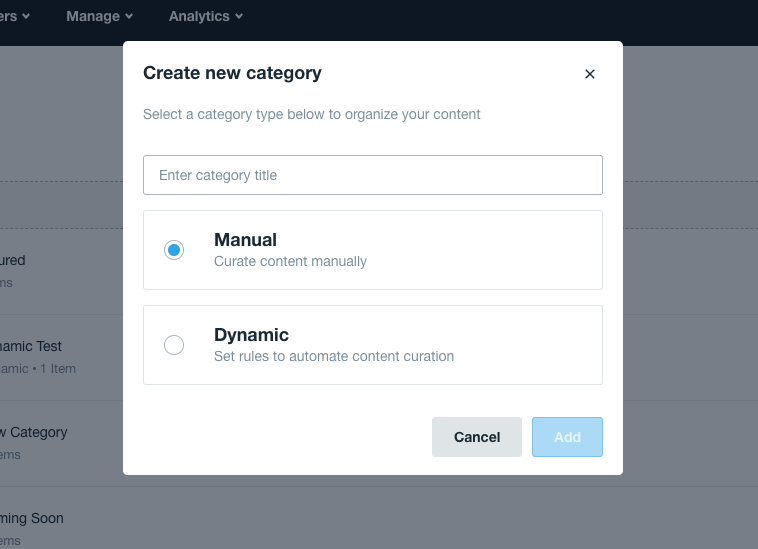Image resolution: width=758 pixels, height=549 pixels.
Task: Close the Create new category dialog
Action: click(590, 74)
